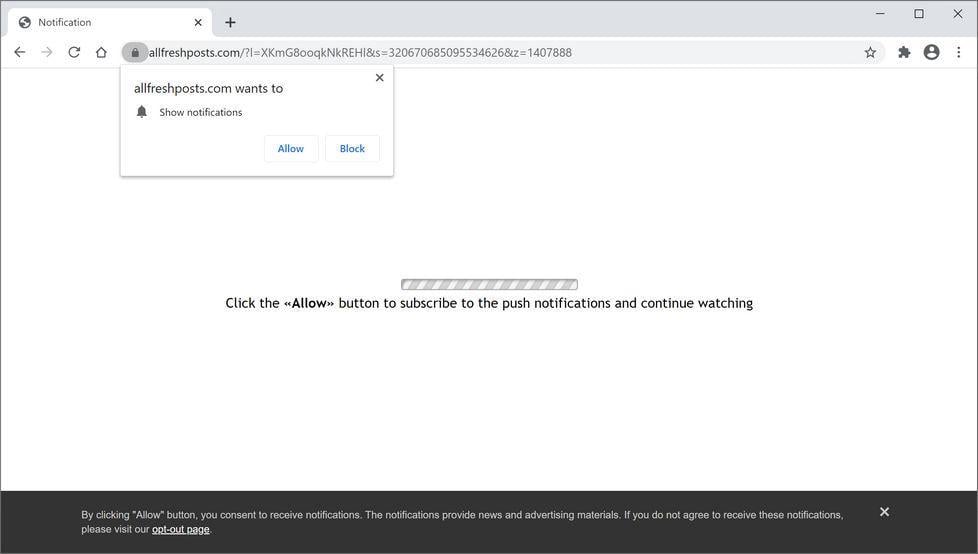Click the forward navigation arrow

coord(47,52)
